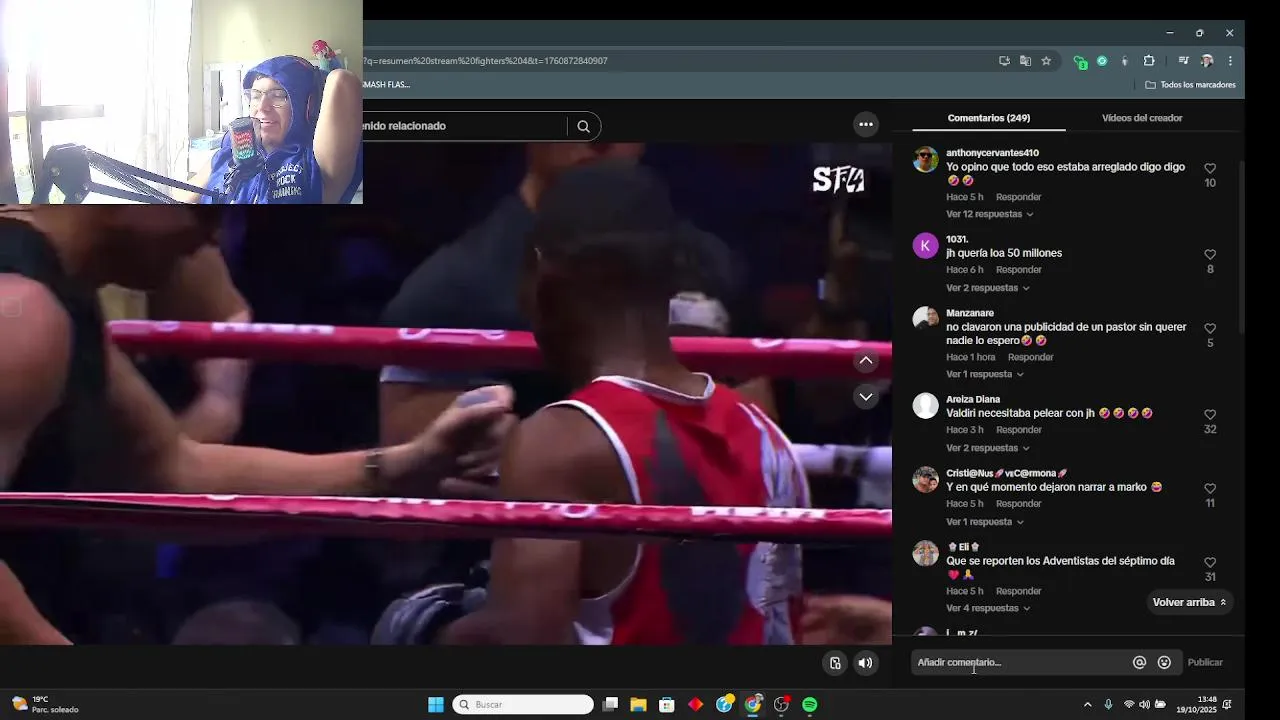The width and height of the screenshot is (1280, 720).
Task: Like the comment about narrar a marko
Action: point(1210,488)
